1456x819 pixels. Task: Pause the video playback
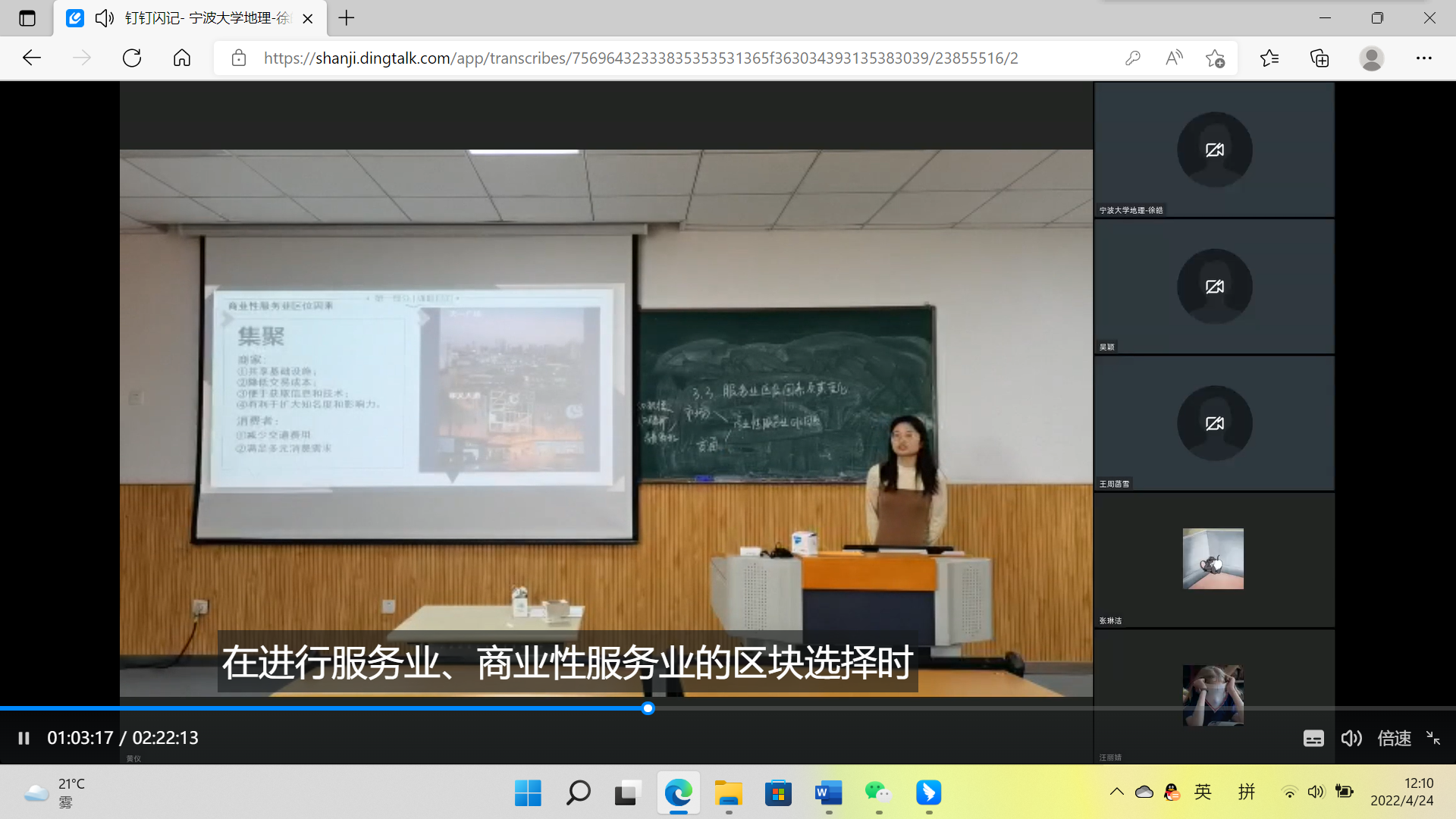pyautogui.click(x=24, y=738)
